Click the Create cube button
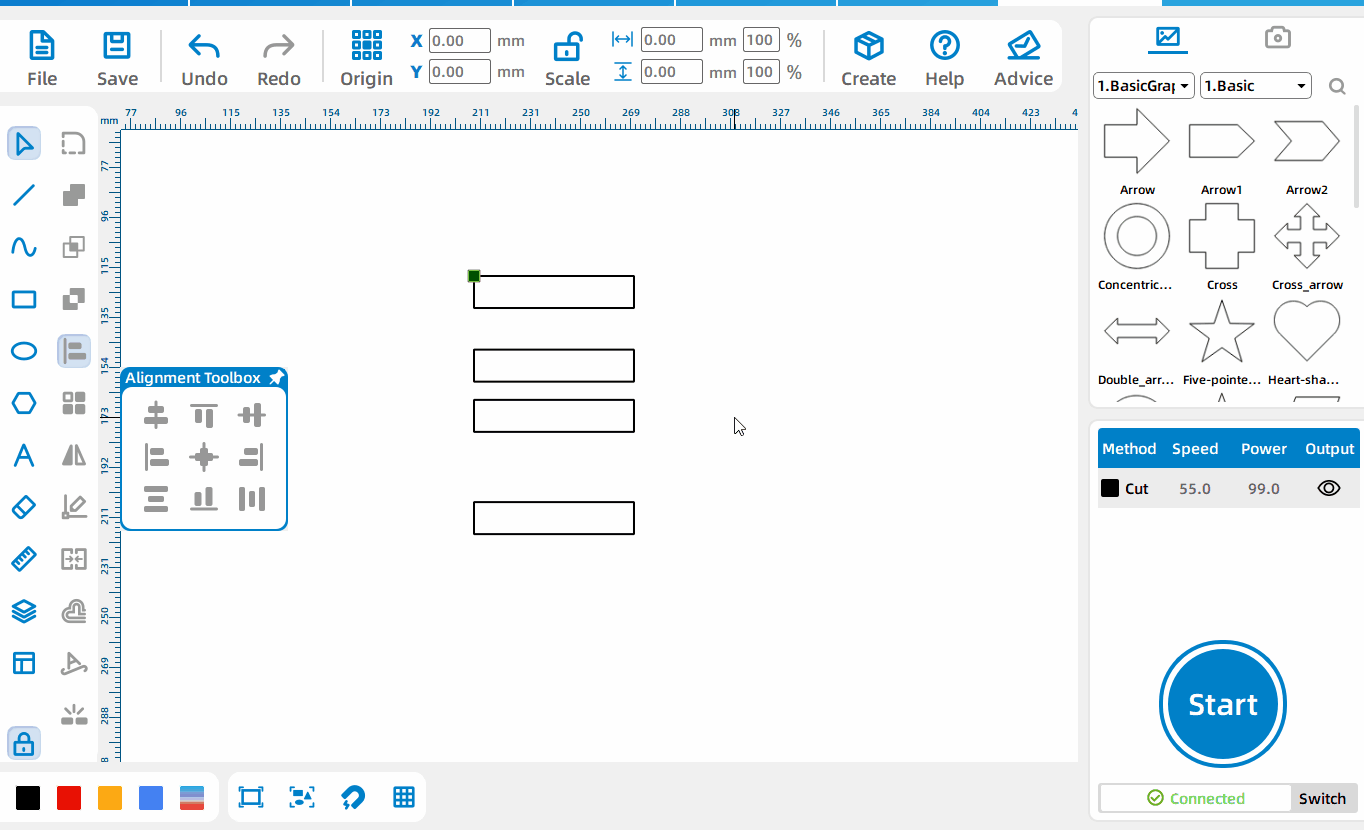The height and width of the screenshot is (830, 1364). point(868,59)
